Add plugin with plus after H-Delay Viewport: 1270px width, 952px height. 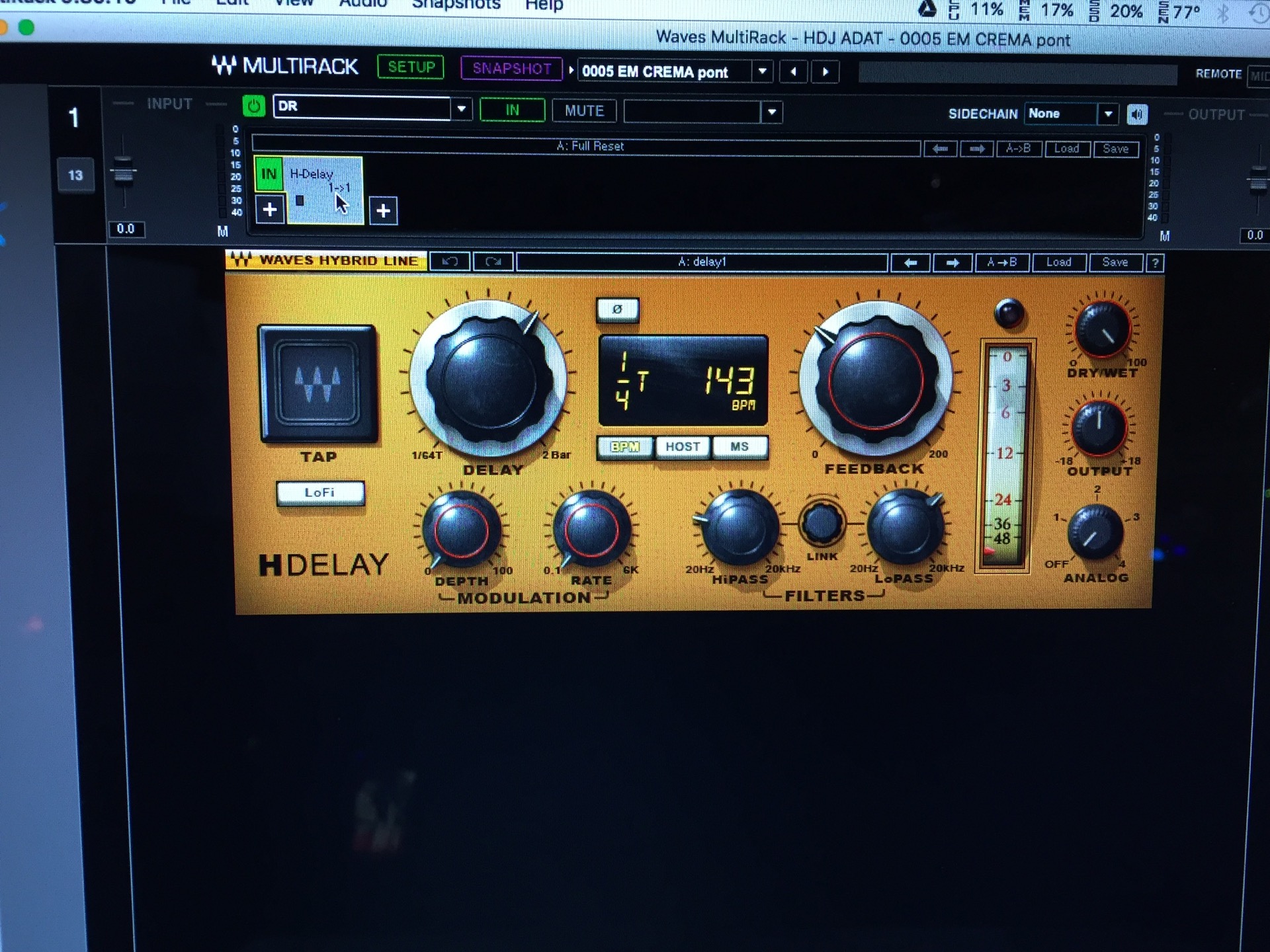click(x=383, y=211)
